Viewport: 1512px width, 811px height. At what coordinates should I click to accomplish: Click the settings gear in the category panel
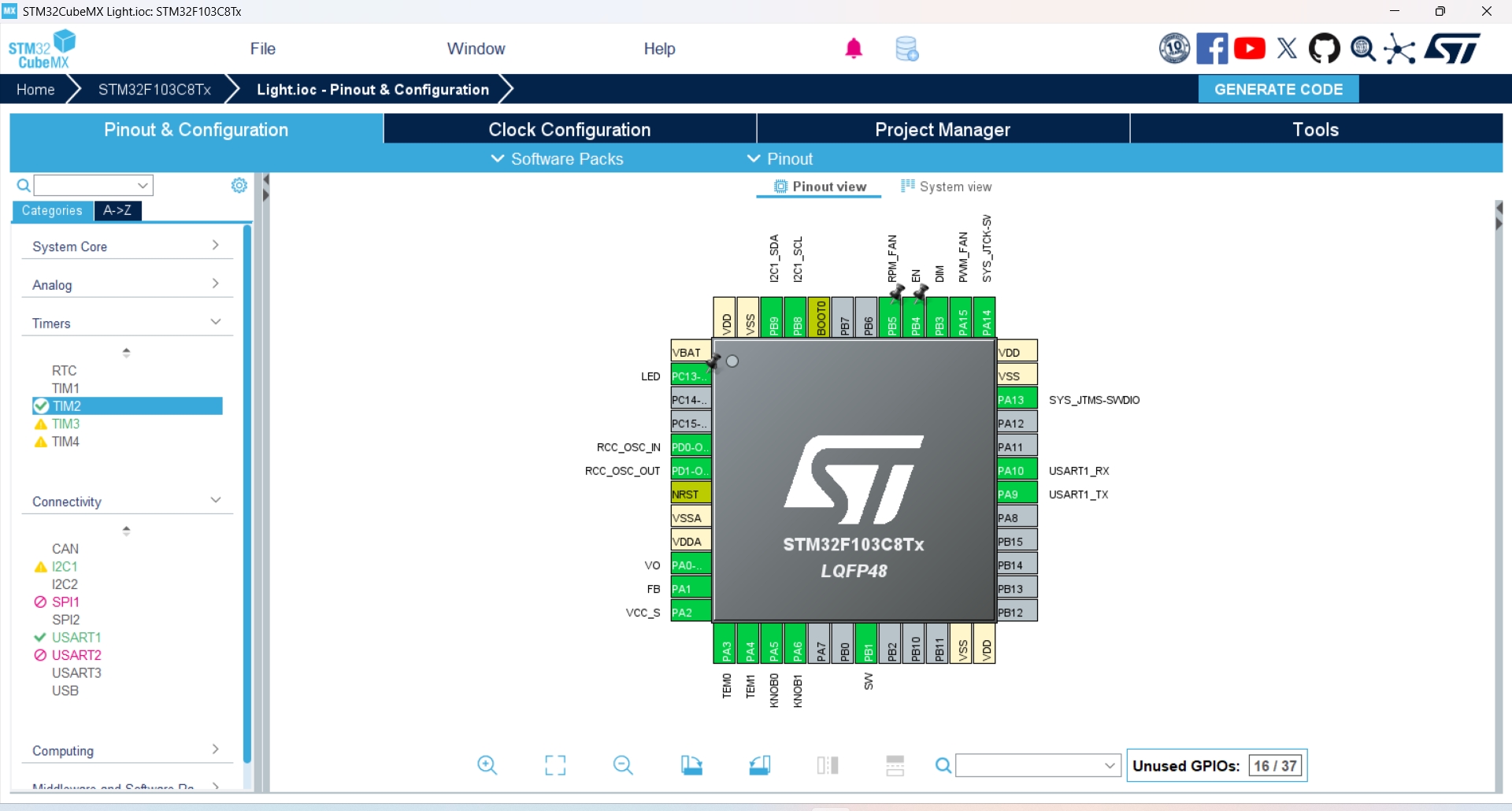pyautogui.click(x=239, y=185)
